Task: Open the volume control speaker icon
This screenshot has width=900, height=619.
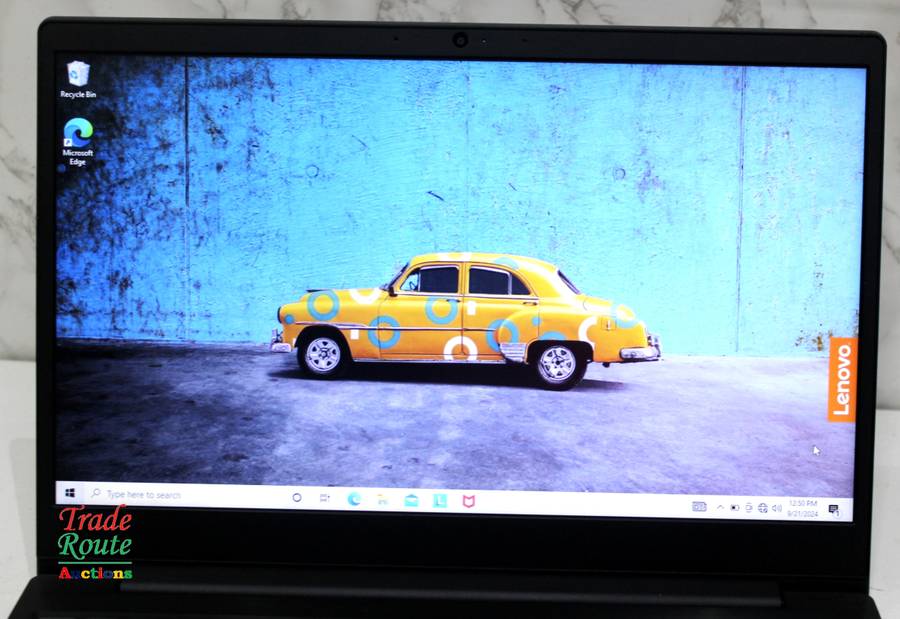Action: coord(777,508)
